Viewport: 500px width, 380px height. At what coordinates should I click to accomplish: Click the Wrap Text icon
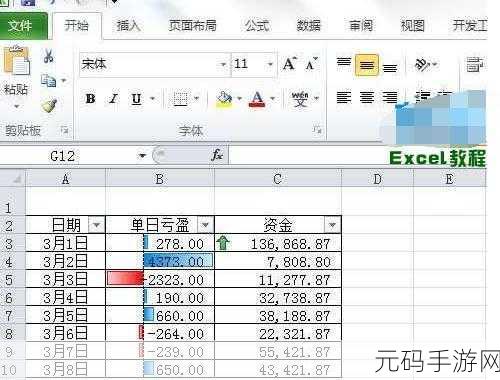coord(475,64)
